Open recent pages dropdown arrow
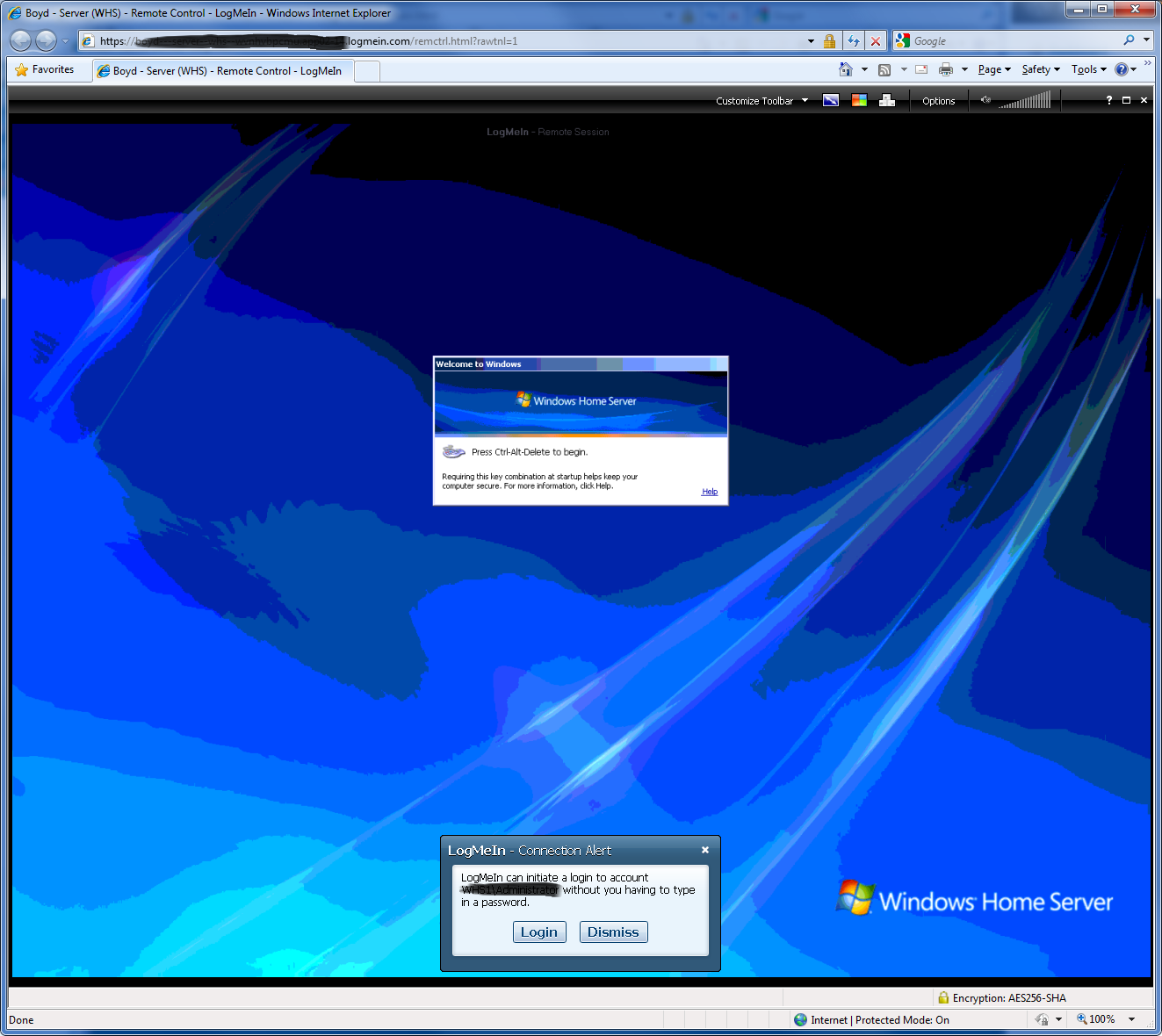This screenshot has height=1036, width=1162. (65, 40)
